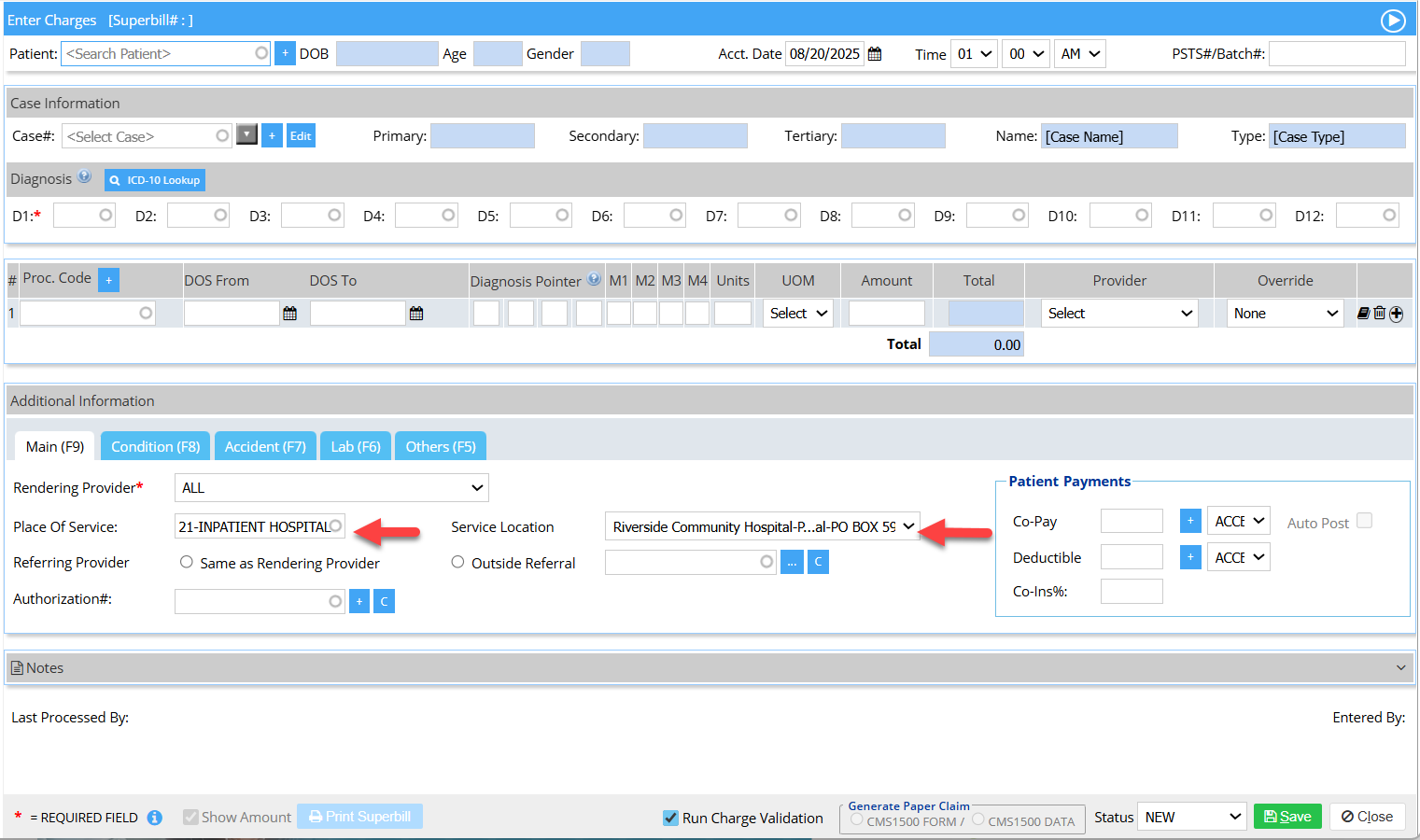This screenshot has height=840, width=1420.
Task: Open the Status NEW dropdown
Action: pos(1192,817)
